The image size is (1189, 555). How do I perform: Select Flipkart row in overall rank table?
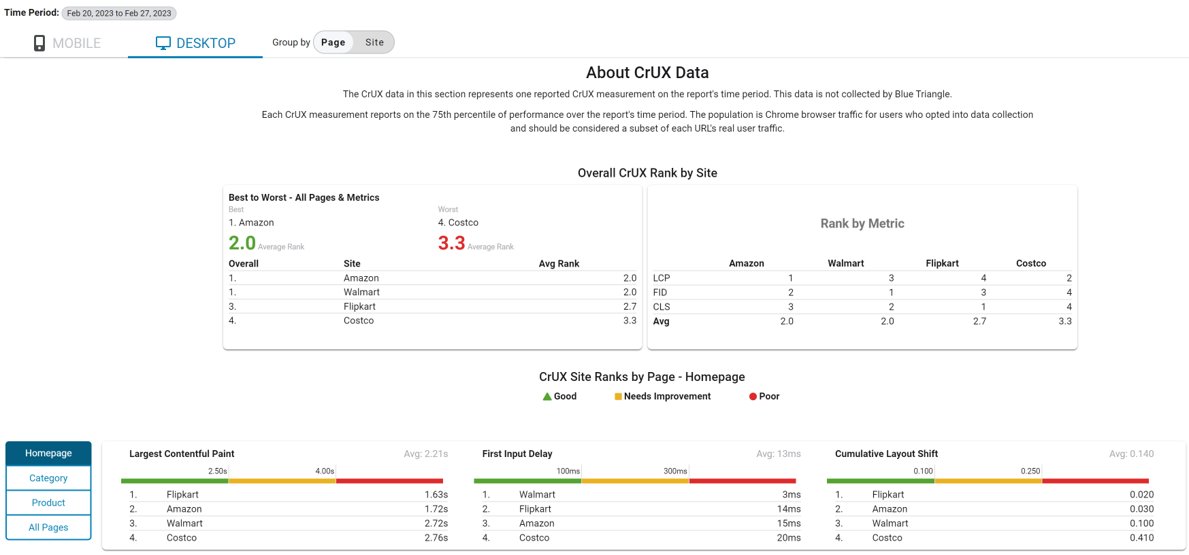(432, 306)
